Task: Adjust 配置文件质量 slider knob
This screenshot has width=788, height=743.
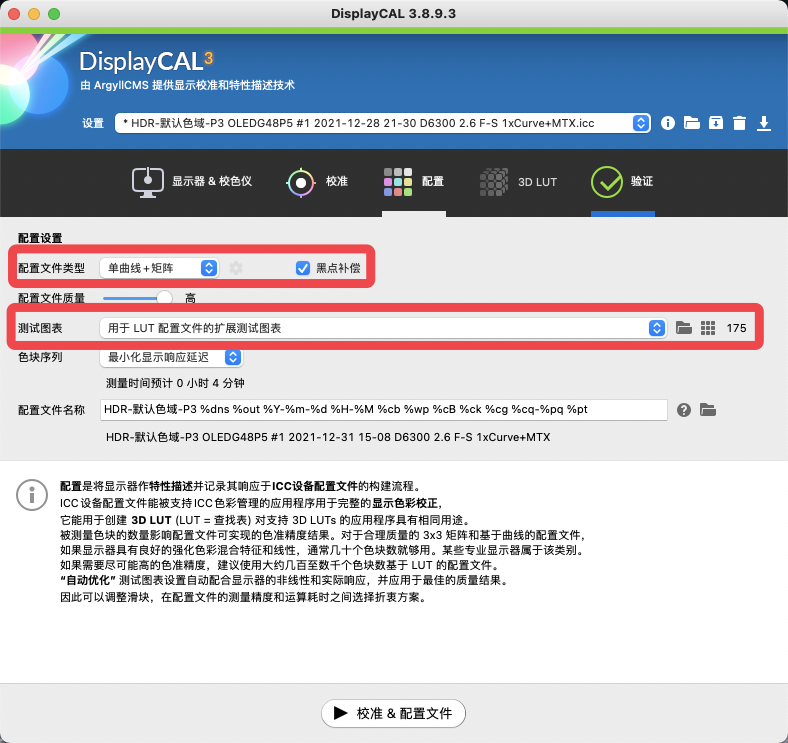Action: (164, 298)
